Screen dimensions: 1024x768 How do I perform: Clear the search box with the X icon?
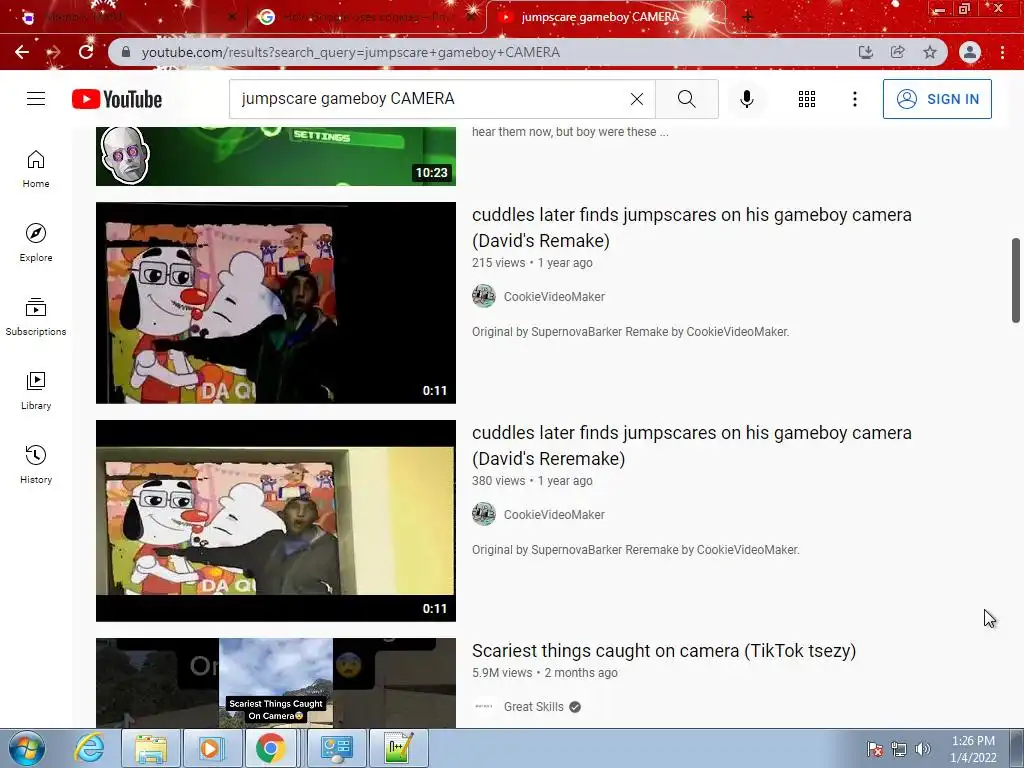637,99
